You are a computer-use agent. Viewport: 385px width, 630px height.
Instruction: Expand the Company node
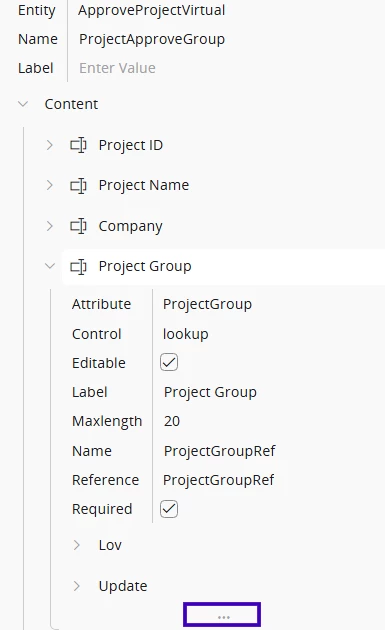49,226
